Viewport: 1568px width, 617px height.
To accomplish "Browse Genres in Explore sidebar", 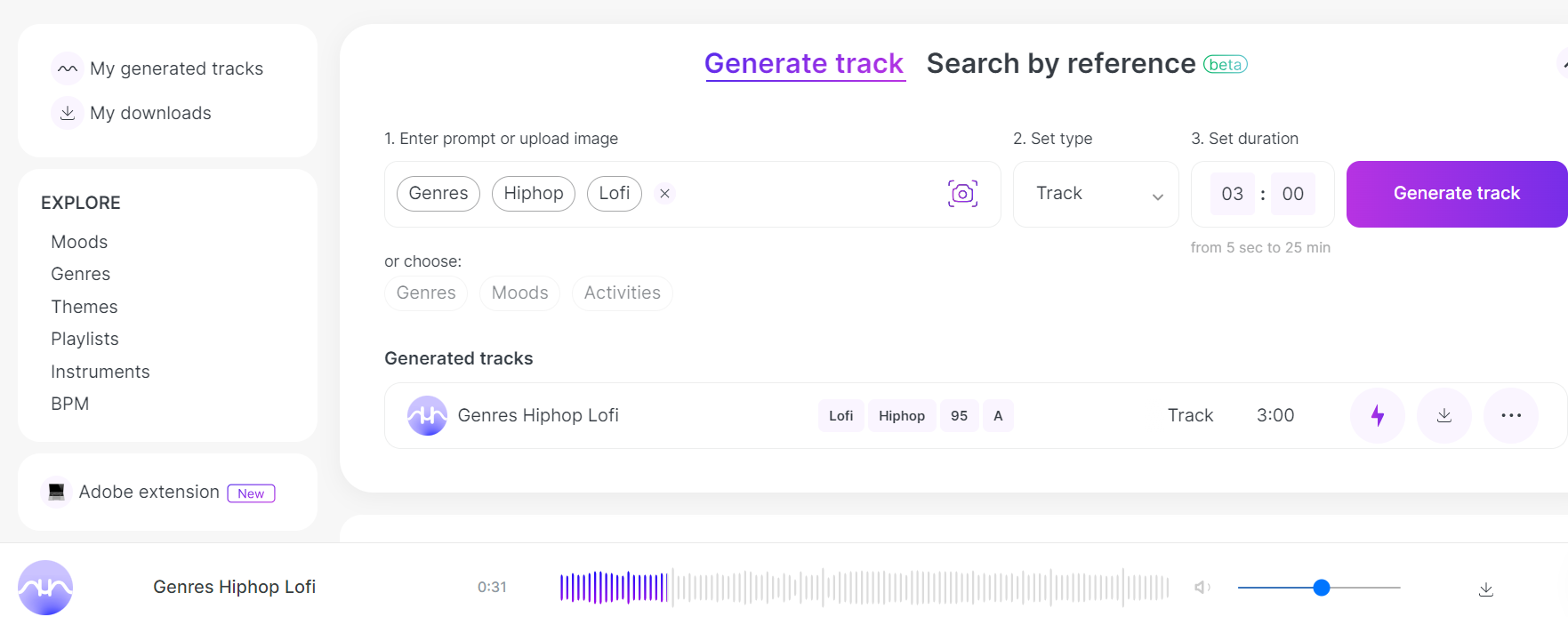I will pos(81,274).
